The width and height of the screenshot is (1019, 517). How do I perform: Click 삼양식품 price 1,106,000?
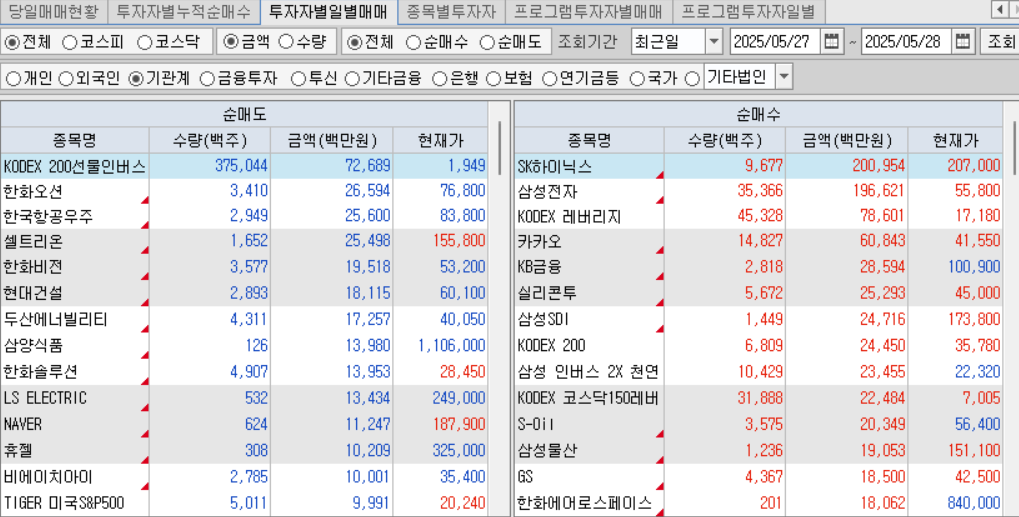point(452,346)
